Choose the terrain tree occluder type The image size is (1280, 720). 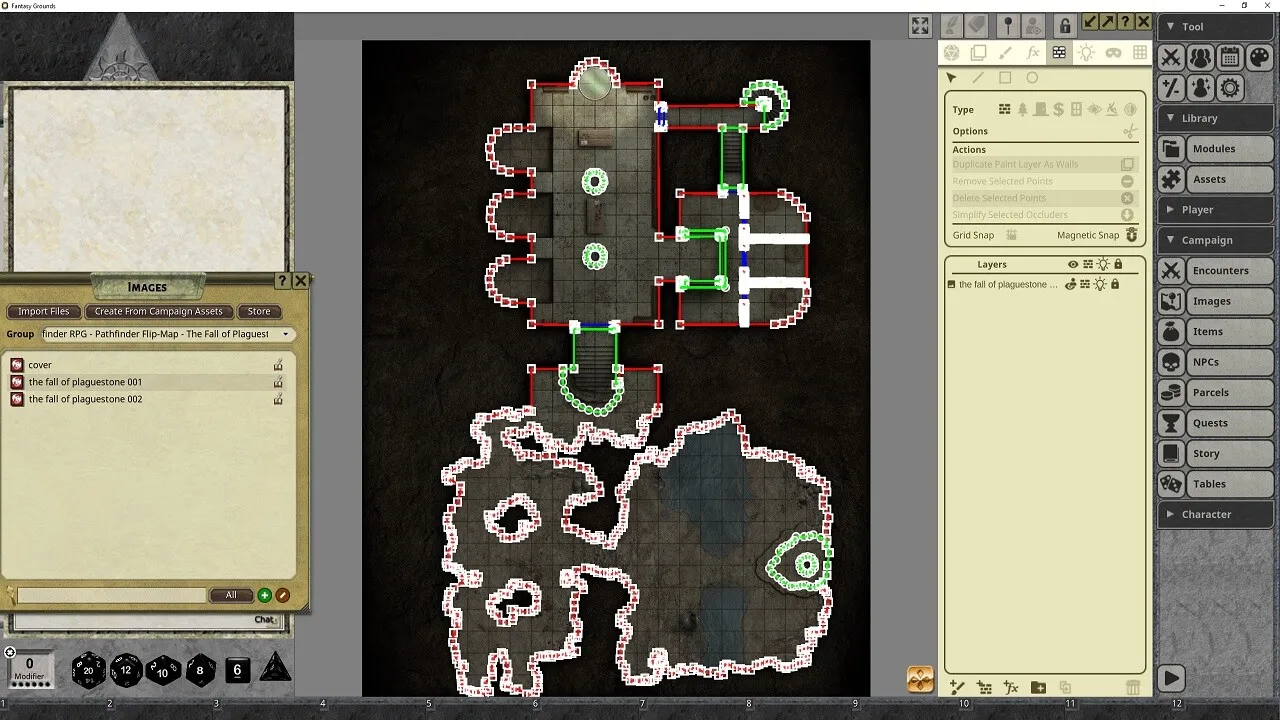[x=1023, y=110]
